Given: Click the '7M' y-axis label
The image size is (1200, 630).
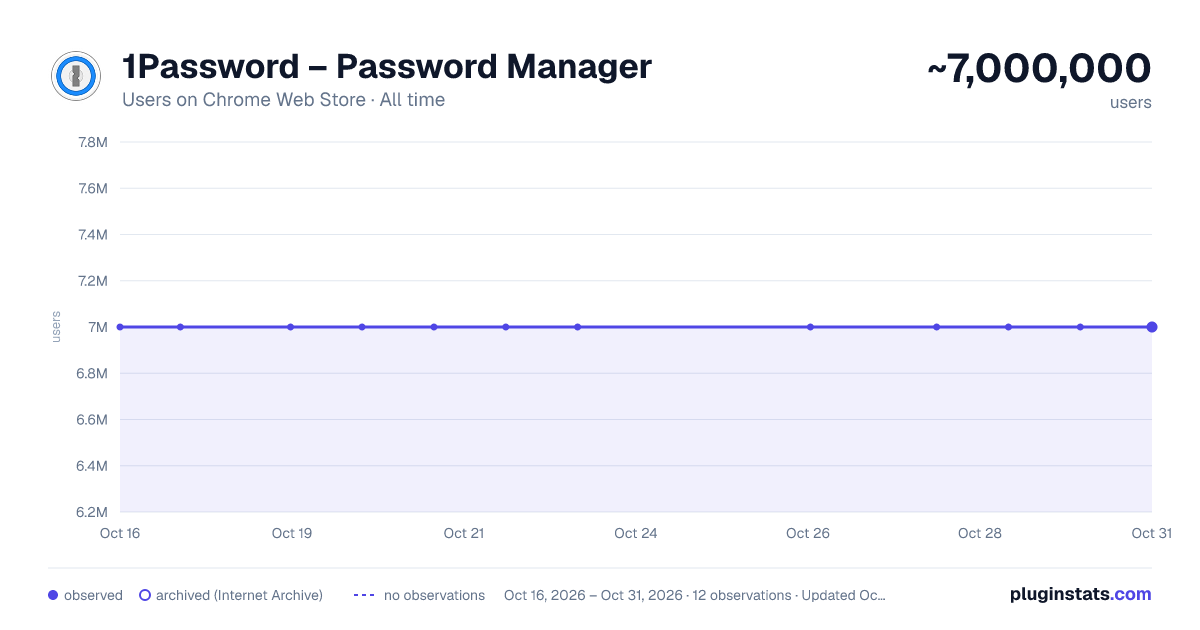Looking at the screenshot, I should pos(98,327).
